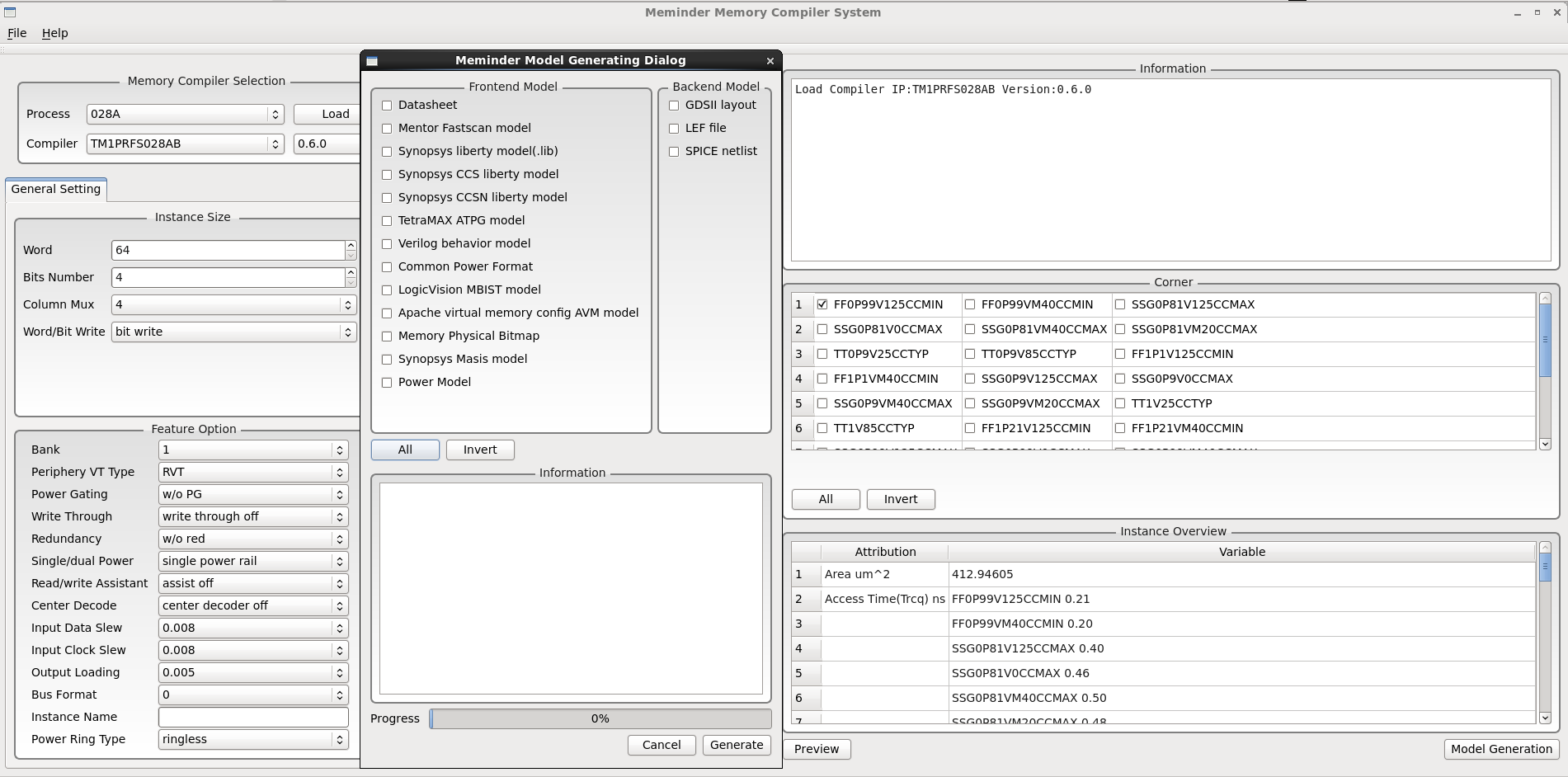The image size is (1568, 777).
Task: Increase Word value with up stepper arrow
Action: click(x=351, y=246)
